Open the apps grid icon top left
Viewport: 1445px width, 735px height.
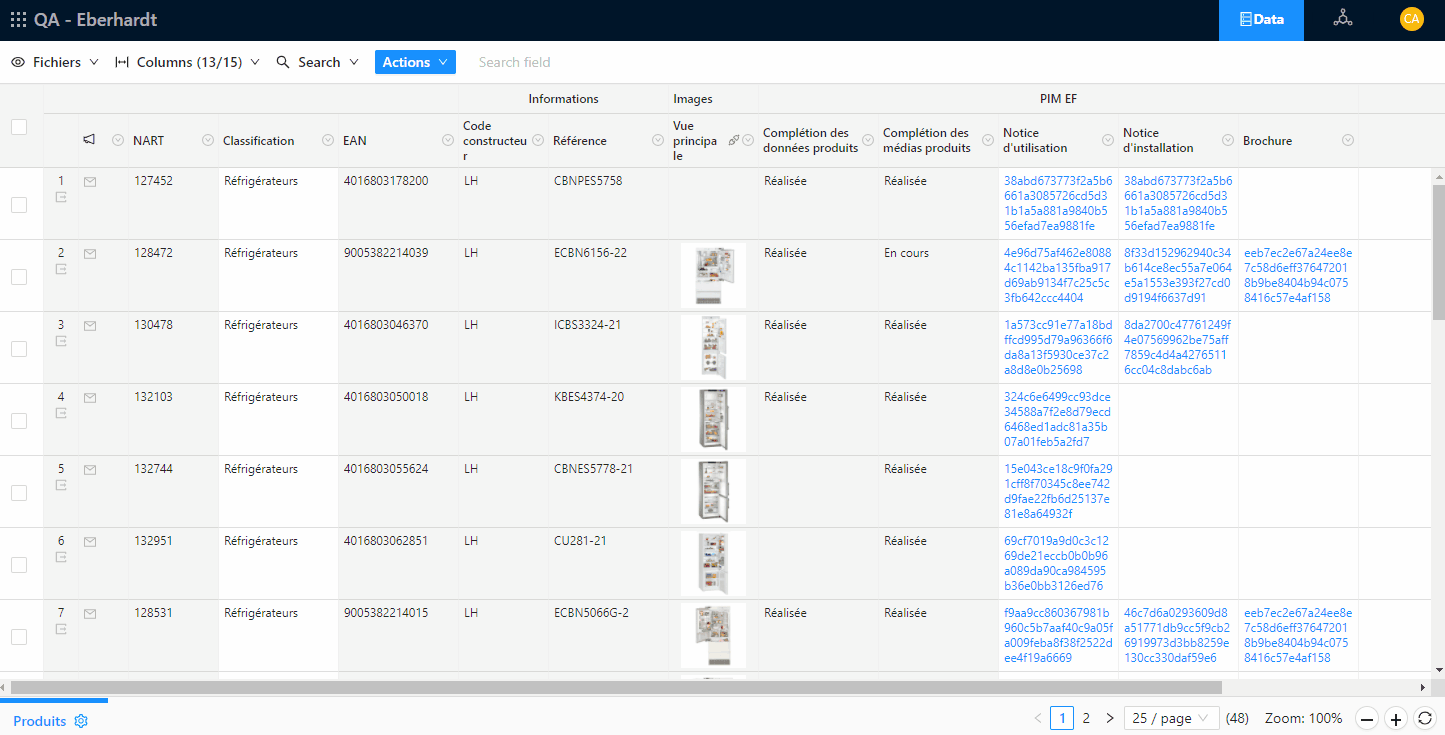tap(18, 18)
